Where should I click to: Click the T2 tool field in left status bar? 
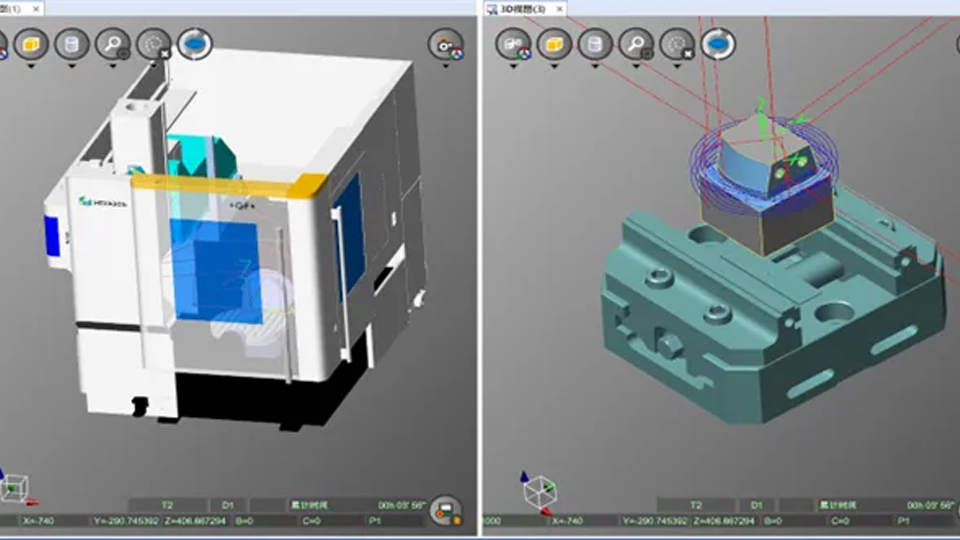pyautogui.click(x=166, y=505)
